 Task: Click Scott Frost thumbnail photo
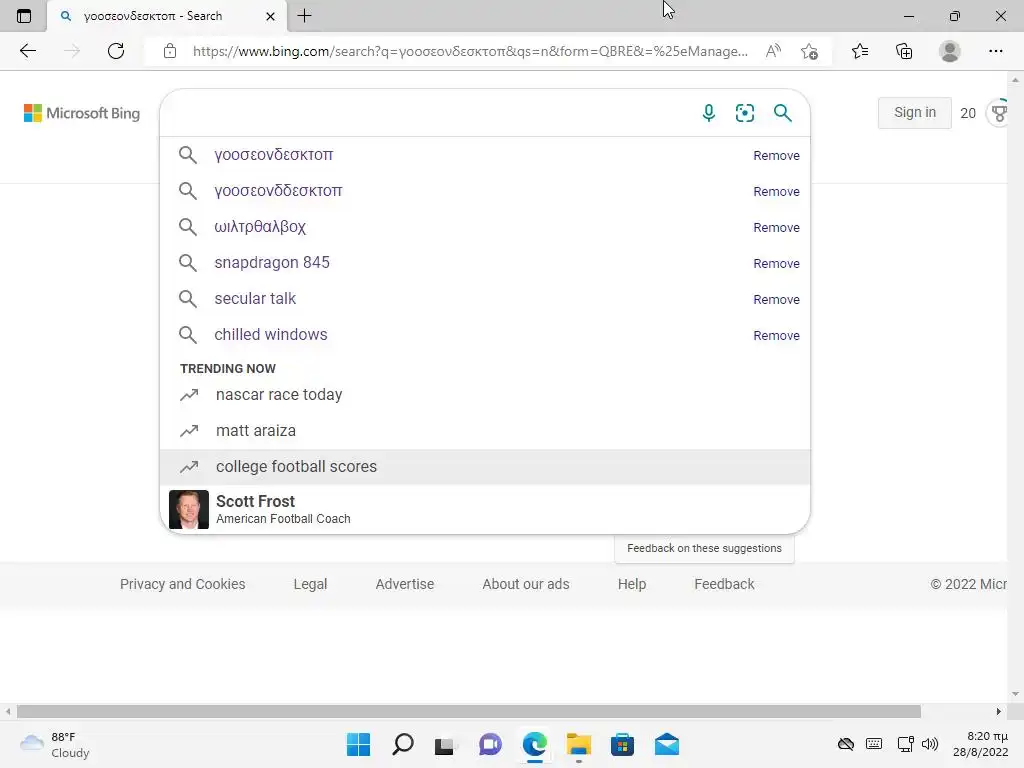[x=189, y=509]
